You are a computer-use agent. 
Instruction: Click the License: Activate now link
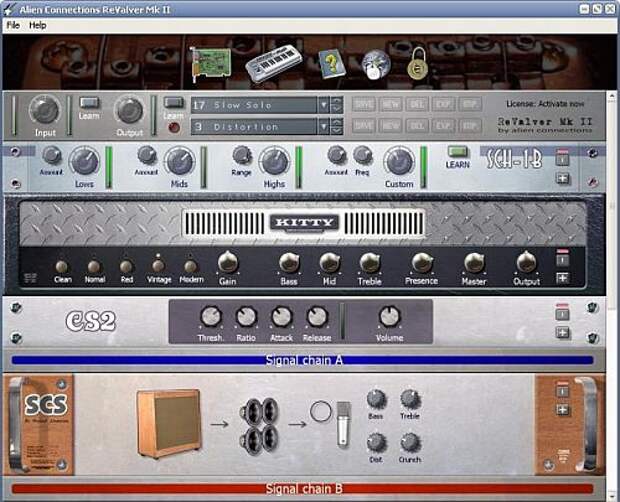pos(545,104)
